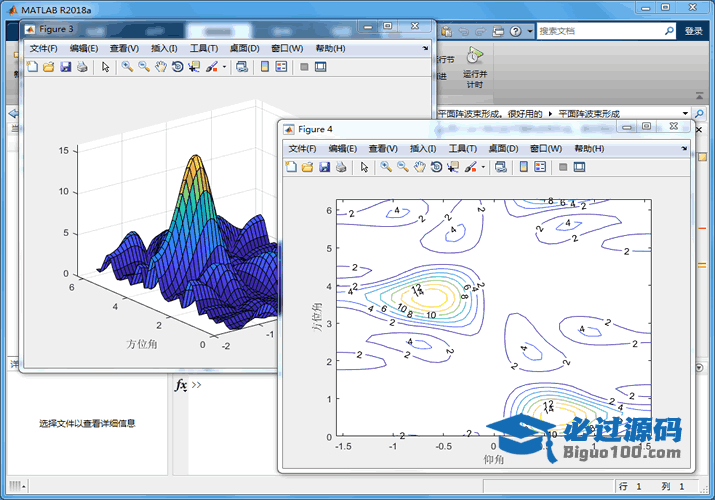Open 帮助(H) menu in Figure 4
This screenshot has height=500, width=715.
589,149
